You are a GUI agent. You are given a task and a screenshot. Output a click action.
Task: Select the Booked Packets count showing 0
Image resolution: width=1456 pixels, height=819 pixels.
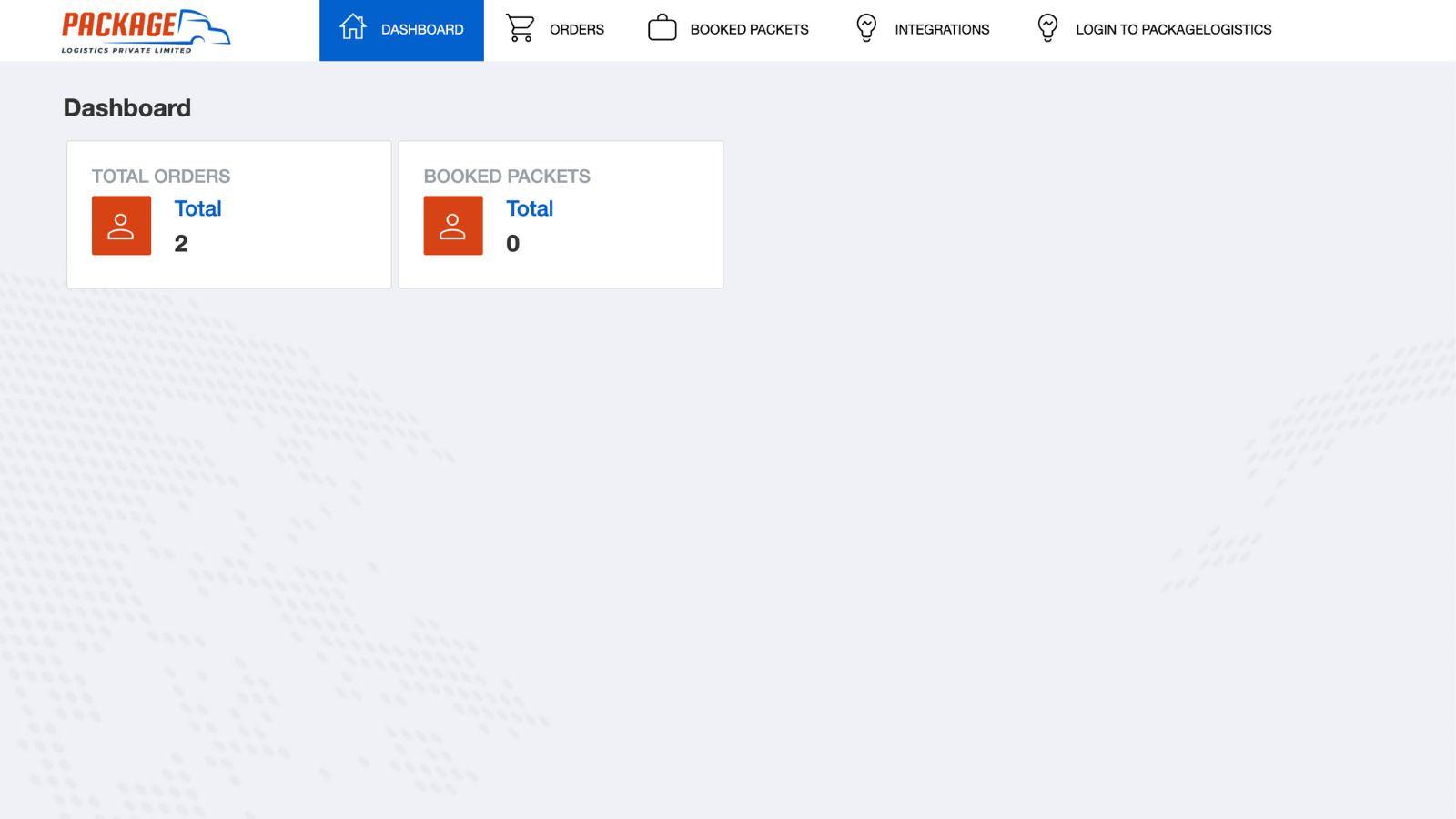coord(513,243)
